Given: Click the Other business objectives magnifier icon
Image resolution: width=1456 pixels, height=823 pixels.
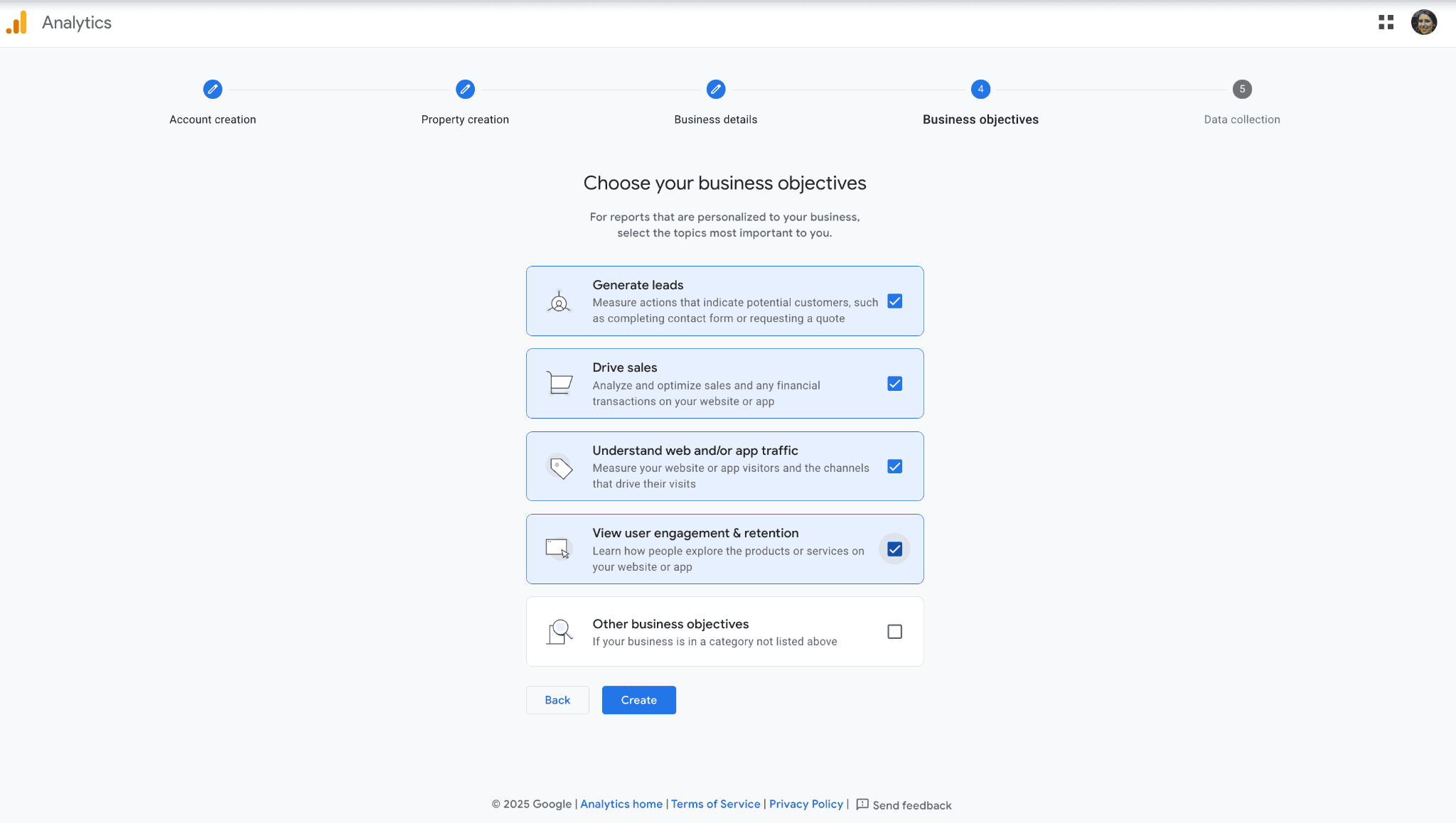Looking at the screenshot, I should 560,631.
